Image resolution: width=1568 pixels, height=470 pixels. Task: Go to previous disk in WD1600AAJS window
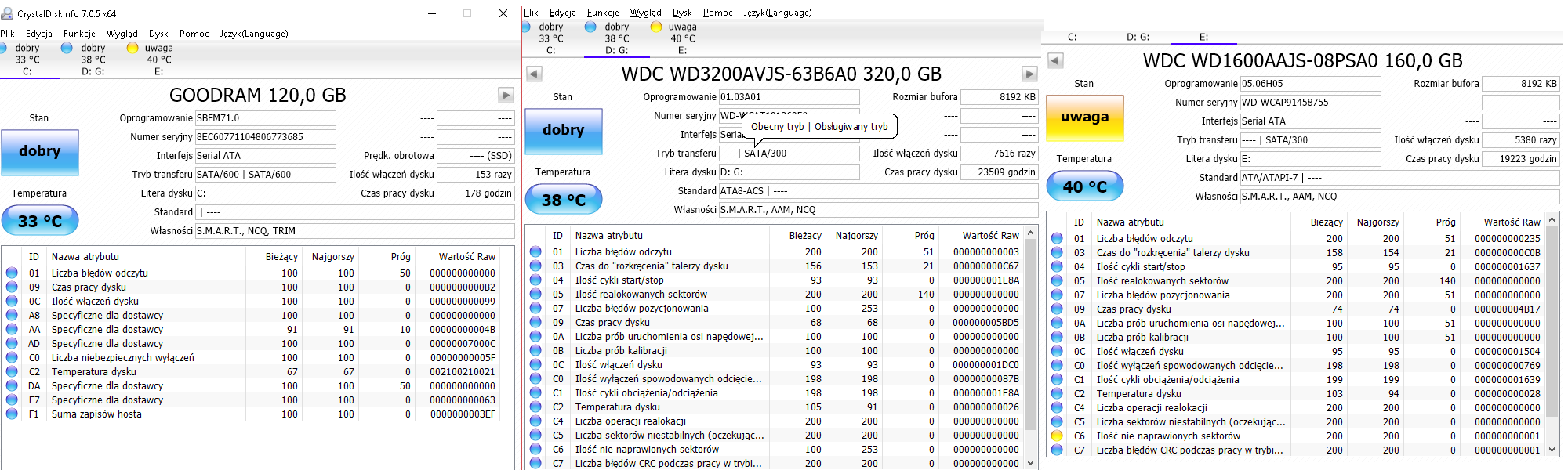[1055, 60]
